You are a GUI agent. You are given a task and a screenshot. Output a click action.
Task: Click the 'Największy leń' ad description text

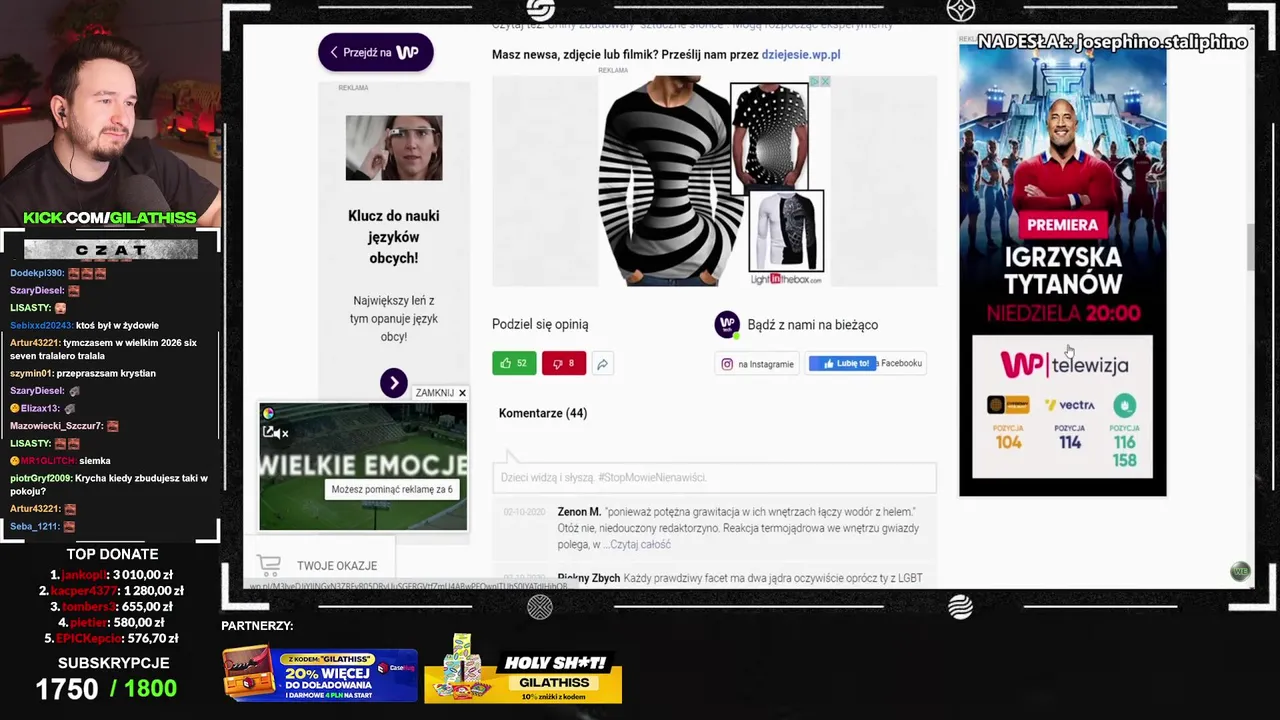(x=394, y=318)
